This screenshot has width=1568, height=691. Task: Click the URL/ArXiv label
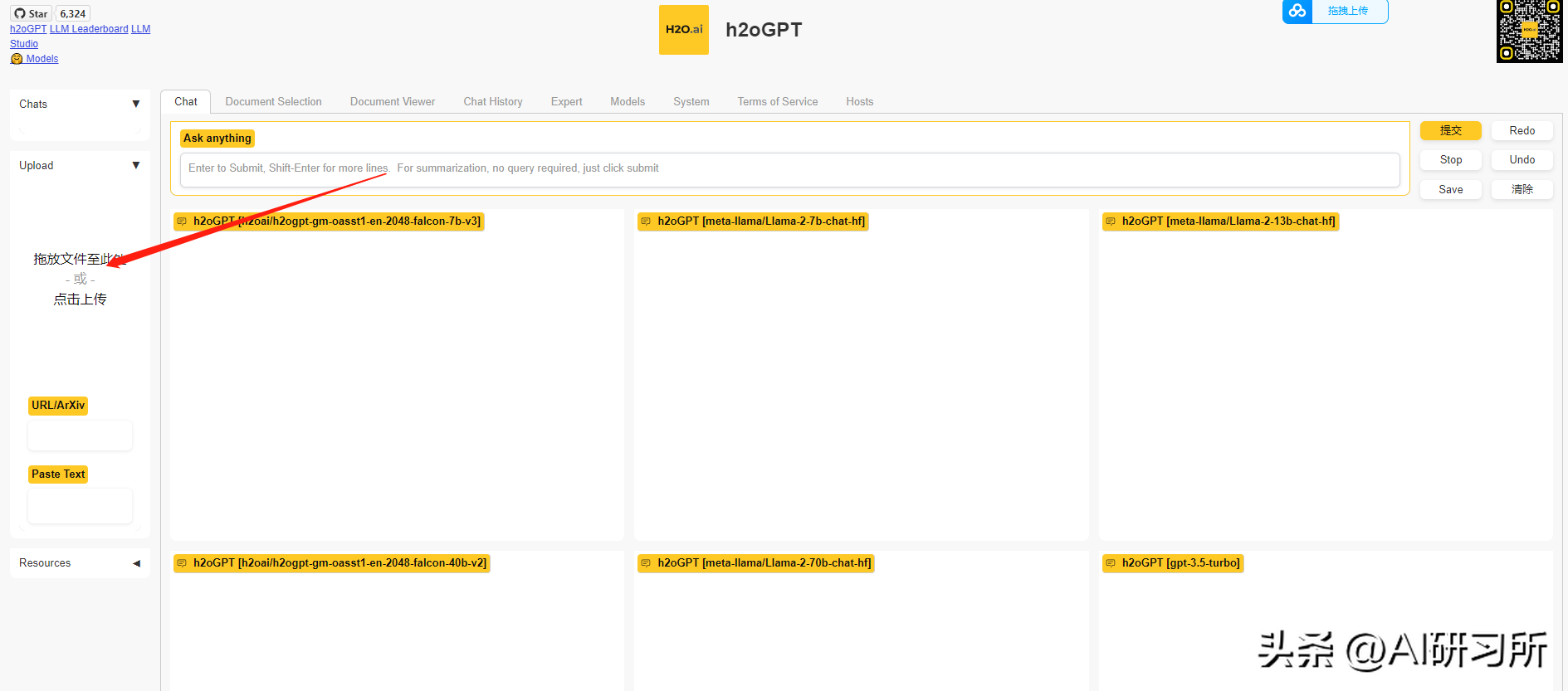click(58, 406)
